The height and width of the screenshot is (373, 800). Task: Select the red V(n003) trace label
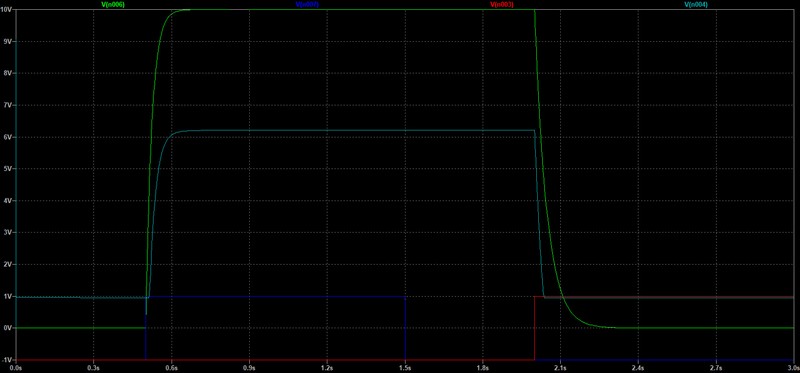point(502,4)
